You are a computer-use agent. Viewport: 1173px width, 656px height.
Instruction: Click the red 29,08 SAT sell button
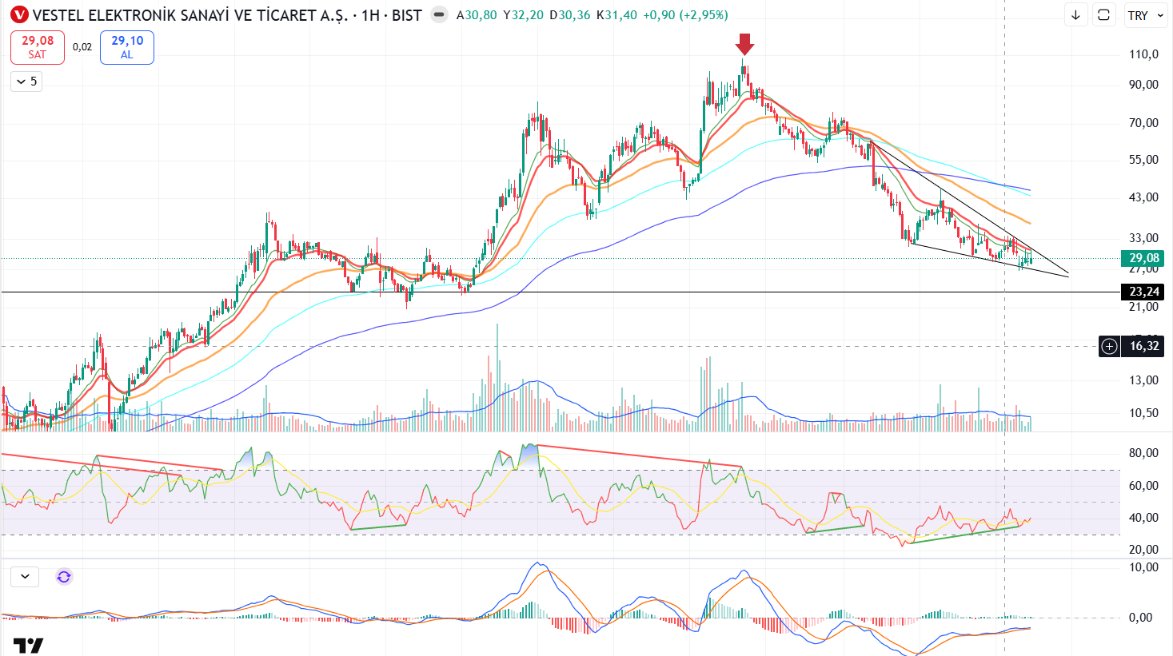pyautogui.click(x=37, y=47)
